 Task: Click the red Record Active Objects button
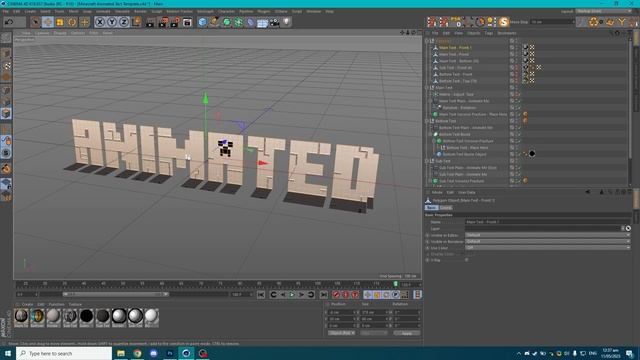336,295
